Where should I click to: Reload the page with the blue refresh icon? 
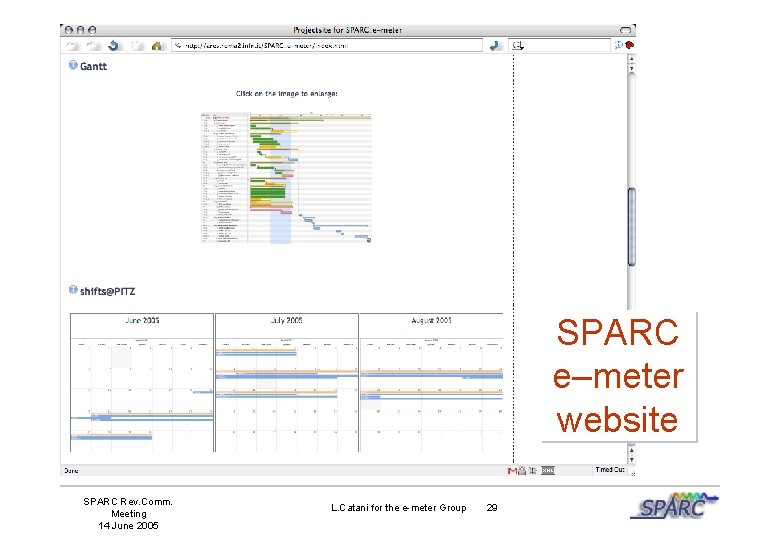coord(114,46)
